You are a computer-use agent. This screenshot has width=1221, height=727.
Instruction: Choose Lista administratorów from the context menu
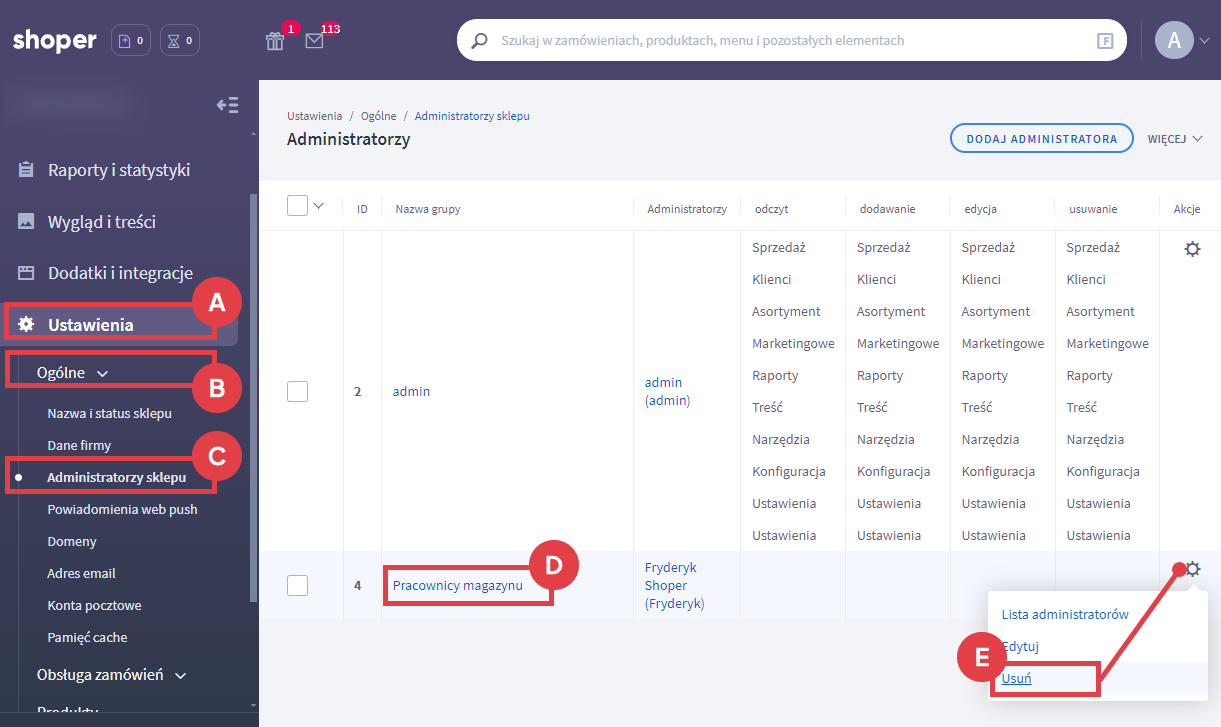coord(1065,614)
